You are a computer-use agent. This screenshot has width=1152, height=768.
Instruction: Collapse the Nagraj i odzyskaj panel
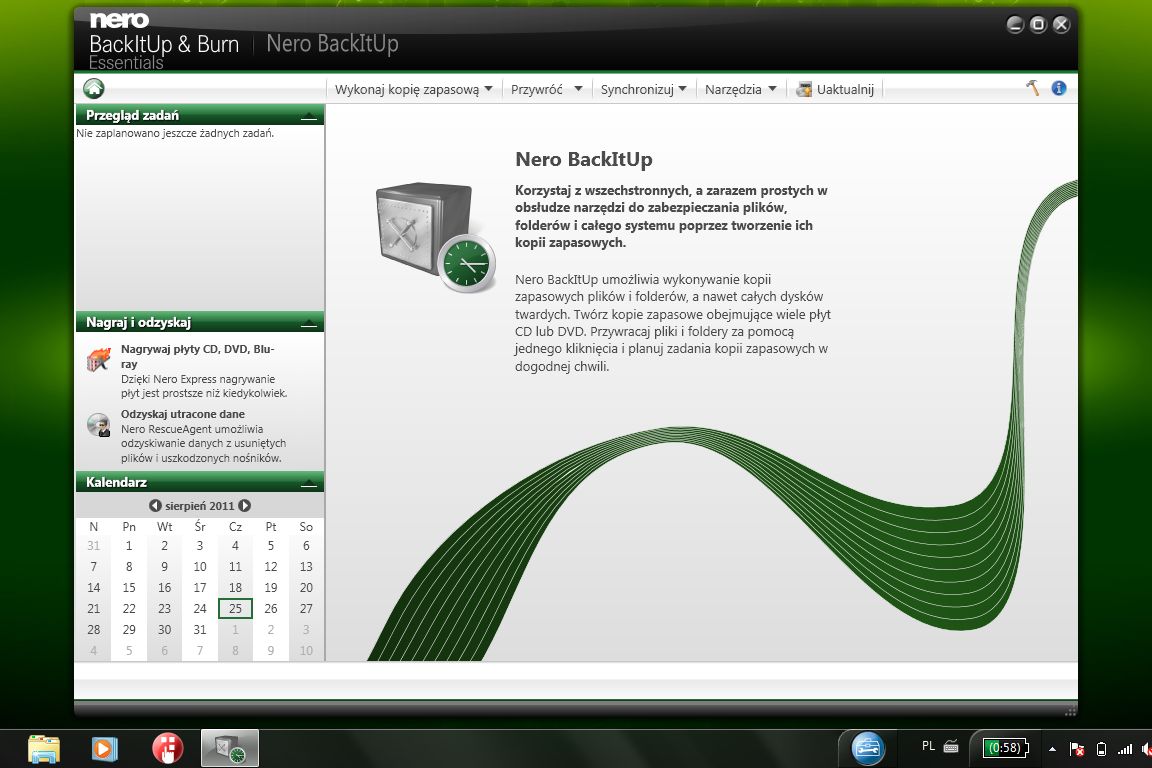[309, 323]
